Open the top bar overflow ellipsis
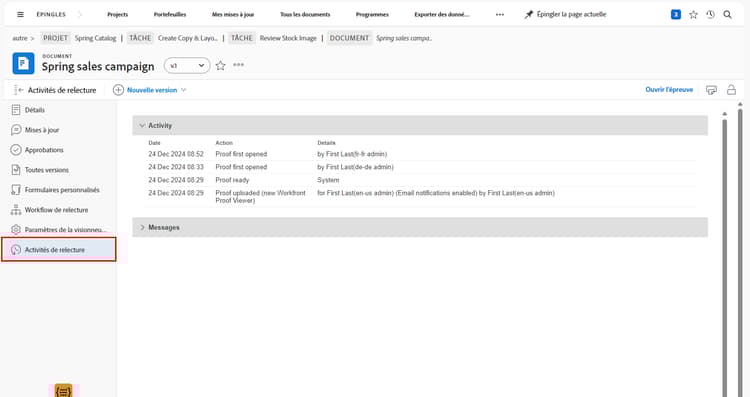750x397 pixels. (500, 14)
